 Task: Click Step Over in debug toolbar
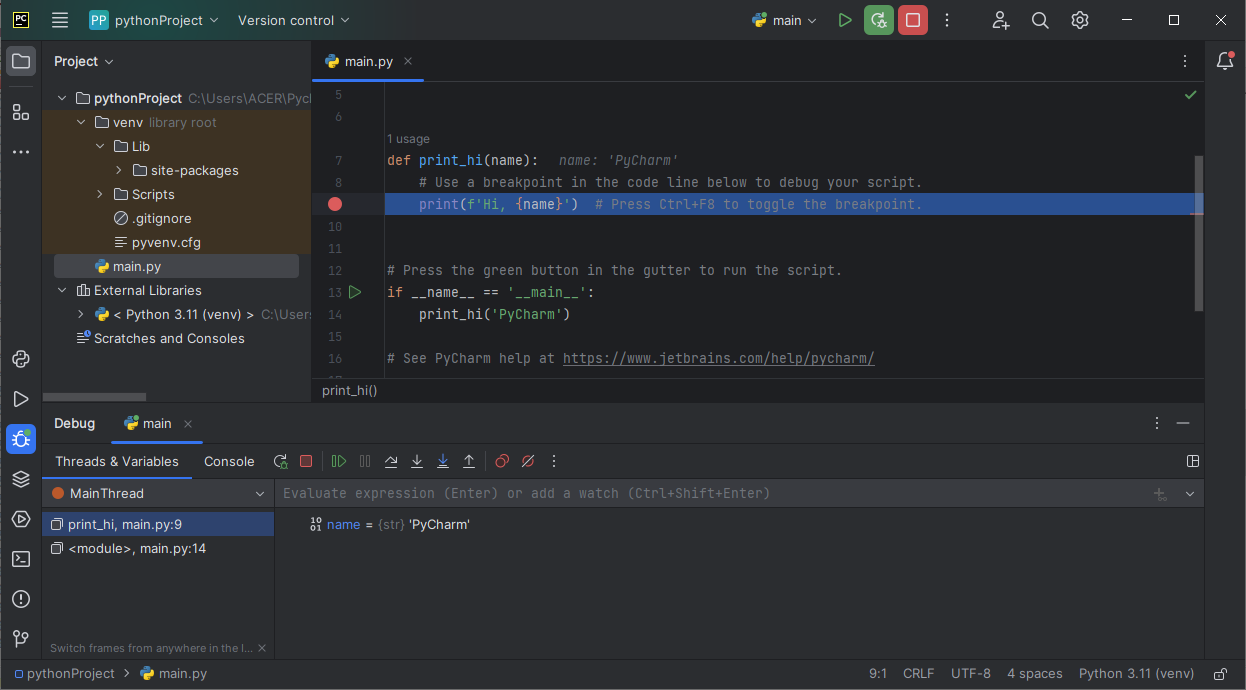[391, 461]
